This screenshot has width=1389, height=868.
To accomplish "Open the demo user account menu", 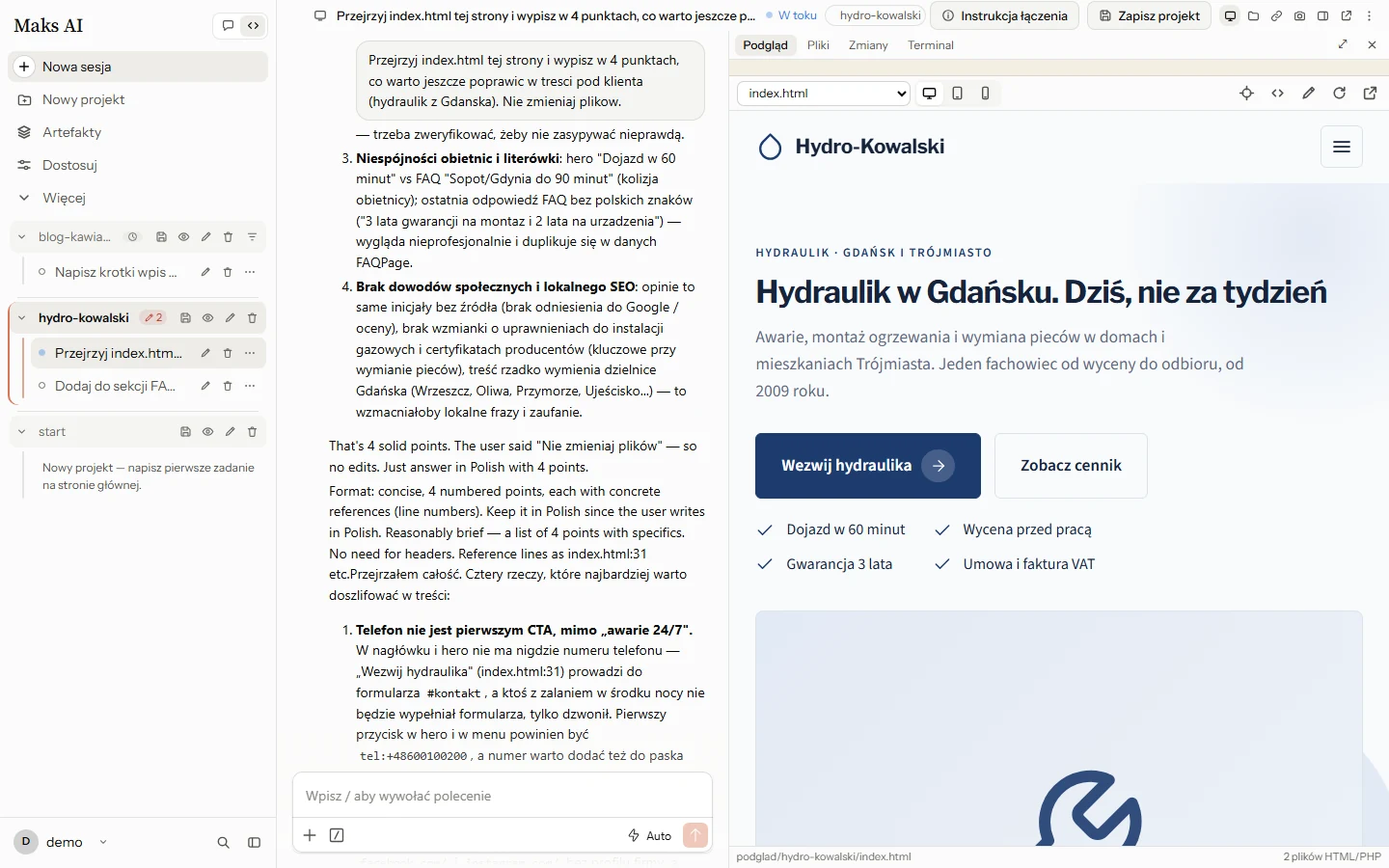I will [x=62, y=842].
